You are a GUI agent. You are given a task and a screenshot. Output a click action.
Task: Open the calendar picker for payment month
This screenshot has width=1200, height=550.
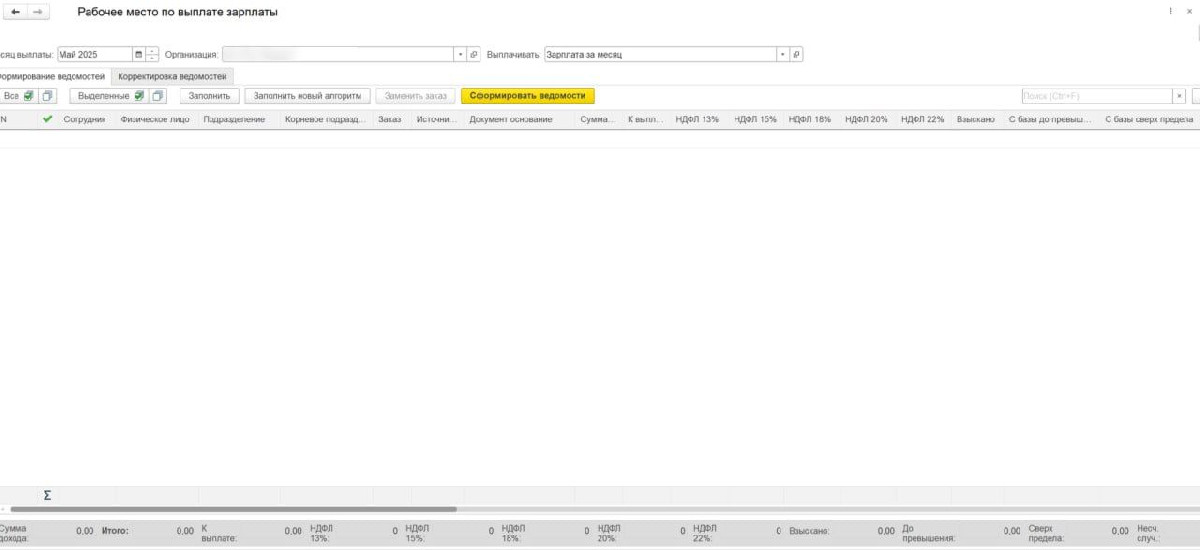[139, 55]
